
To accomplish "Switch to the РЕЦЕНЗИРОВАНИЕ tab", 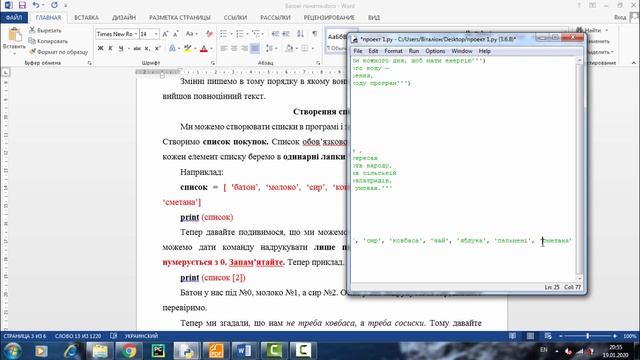I will point(329,18).
